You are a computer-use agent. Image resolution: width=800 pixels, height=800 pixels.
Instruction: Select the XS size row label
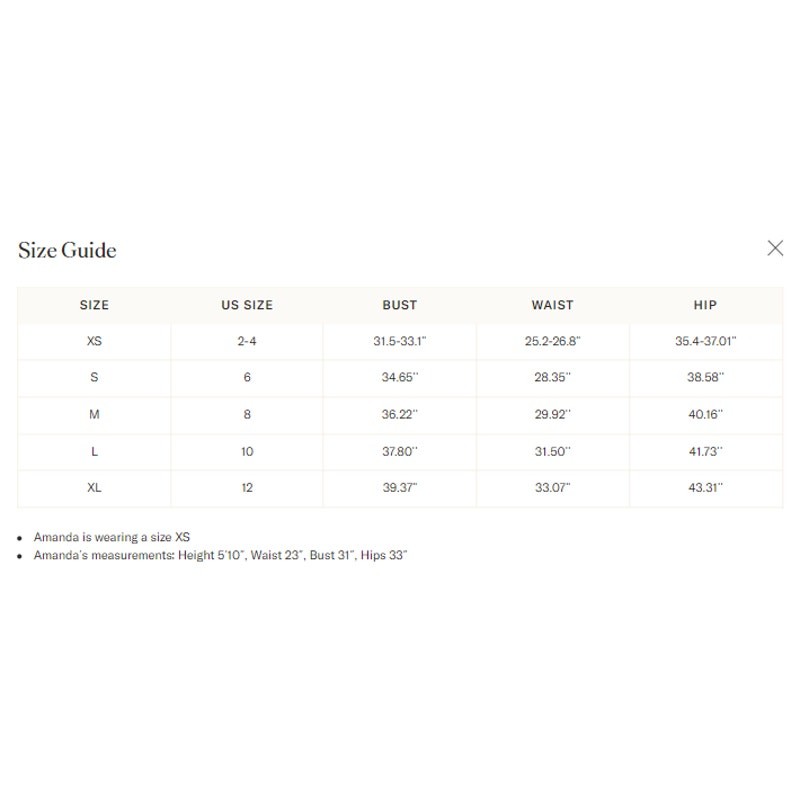tap(94, 341)
